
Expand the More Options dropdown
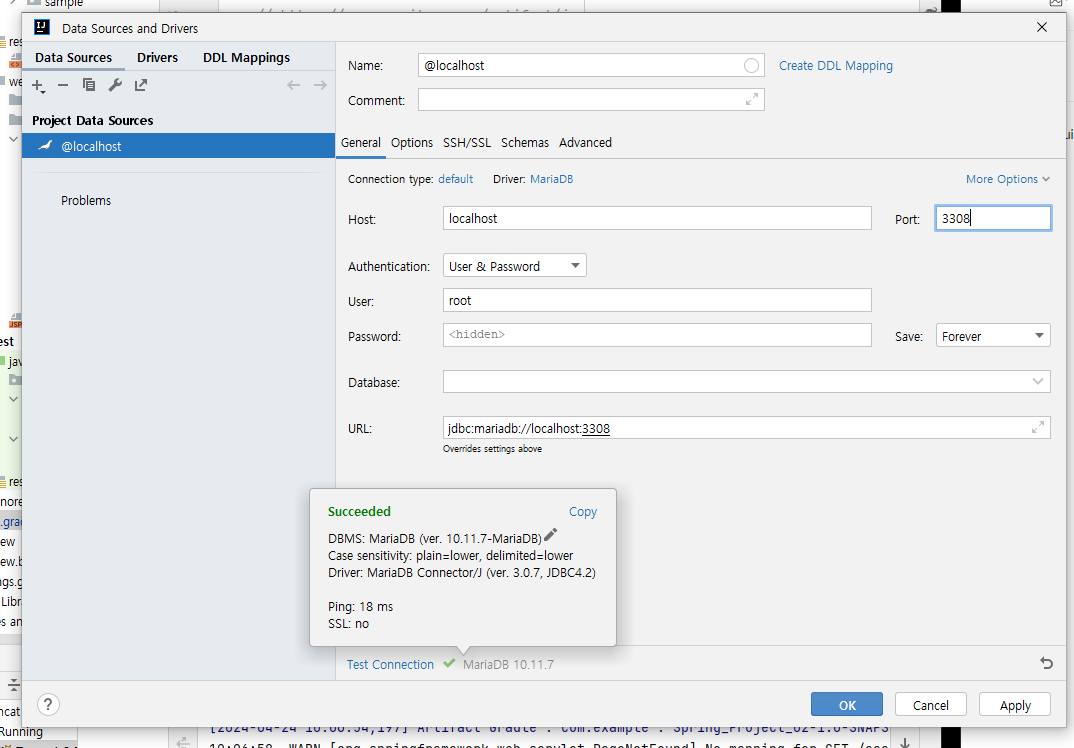(x=1008, y=179)
